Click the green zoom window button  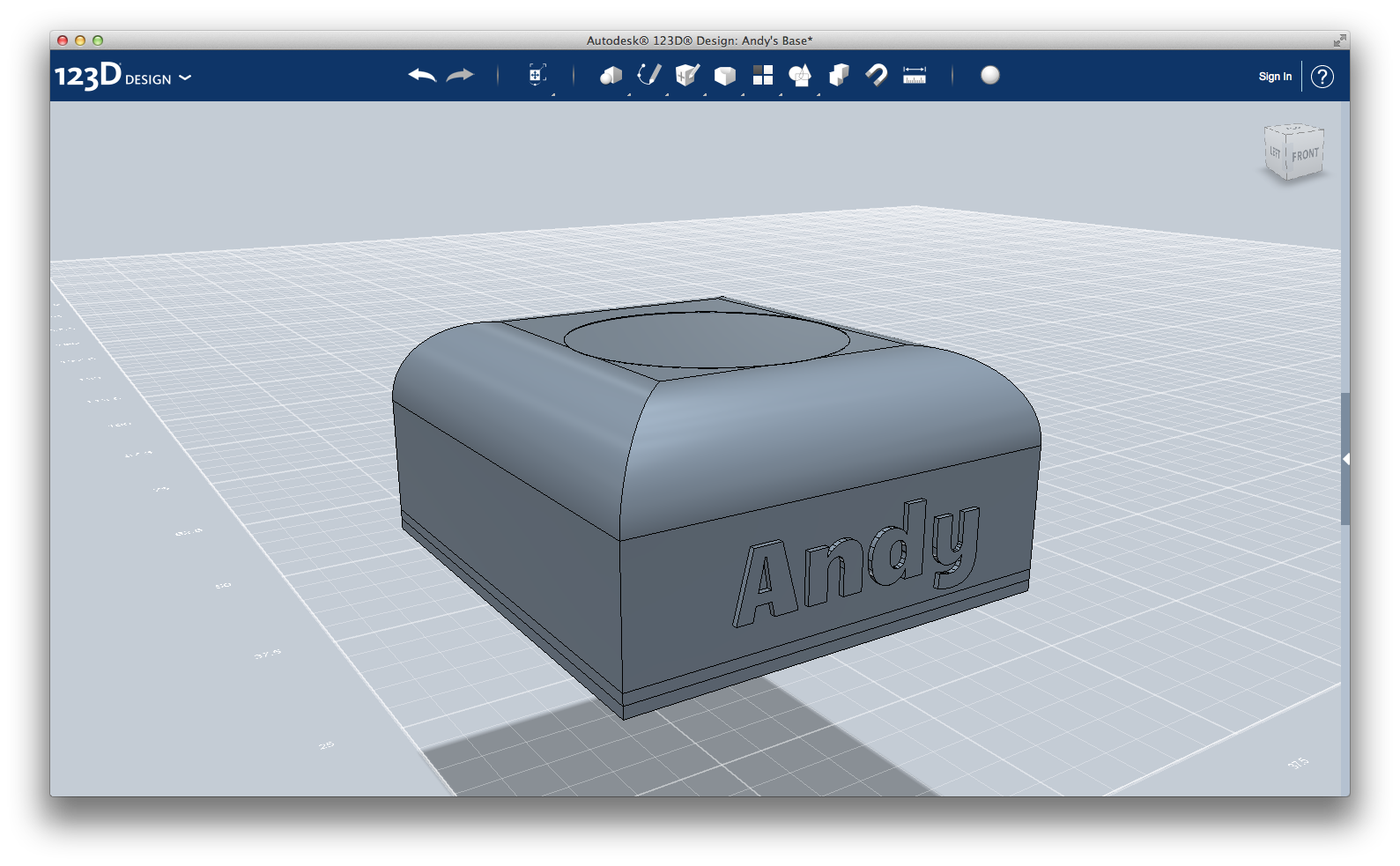tap(98, 41)
